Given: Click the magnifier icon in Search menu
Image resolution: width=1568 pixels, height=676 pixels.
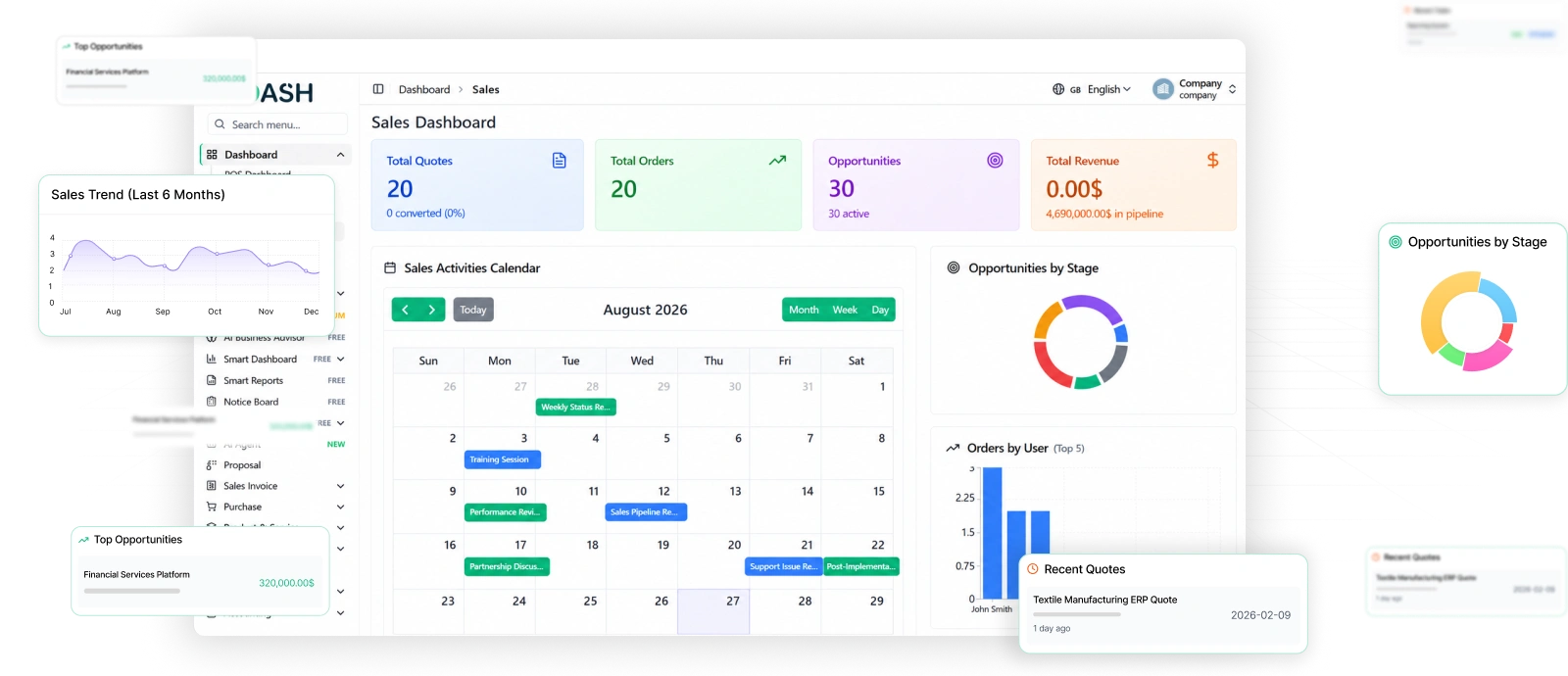Looking at the screenshot, I should pyautogui.click(x=220, y=124).
